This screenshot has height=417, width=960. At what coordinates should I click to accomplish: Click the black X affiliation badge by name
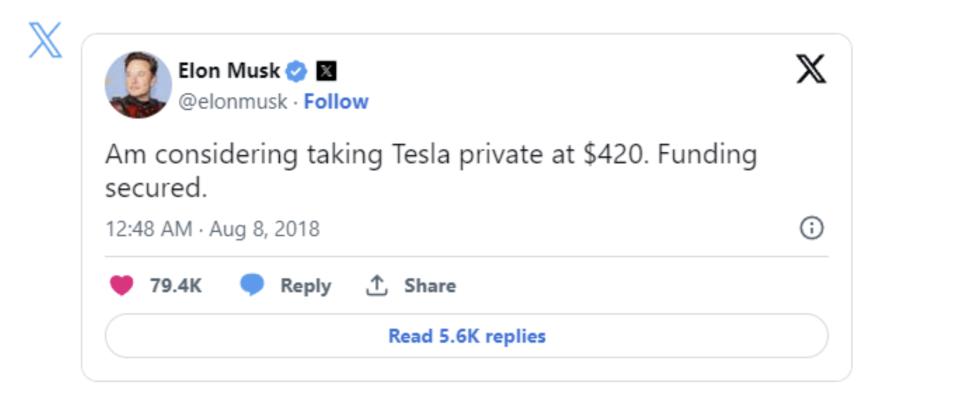pos(326,70)
